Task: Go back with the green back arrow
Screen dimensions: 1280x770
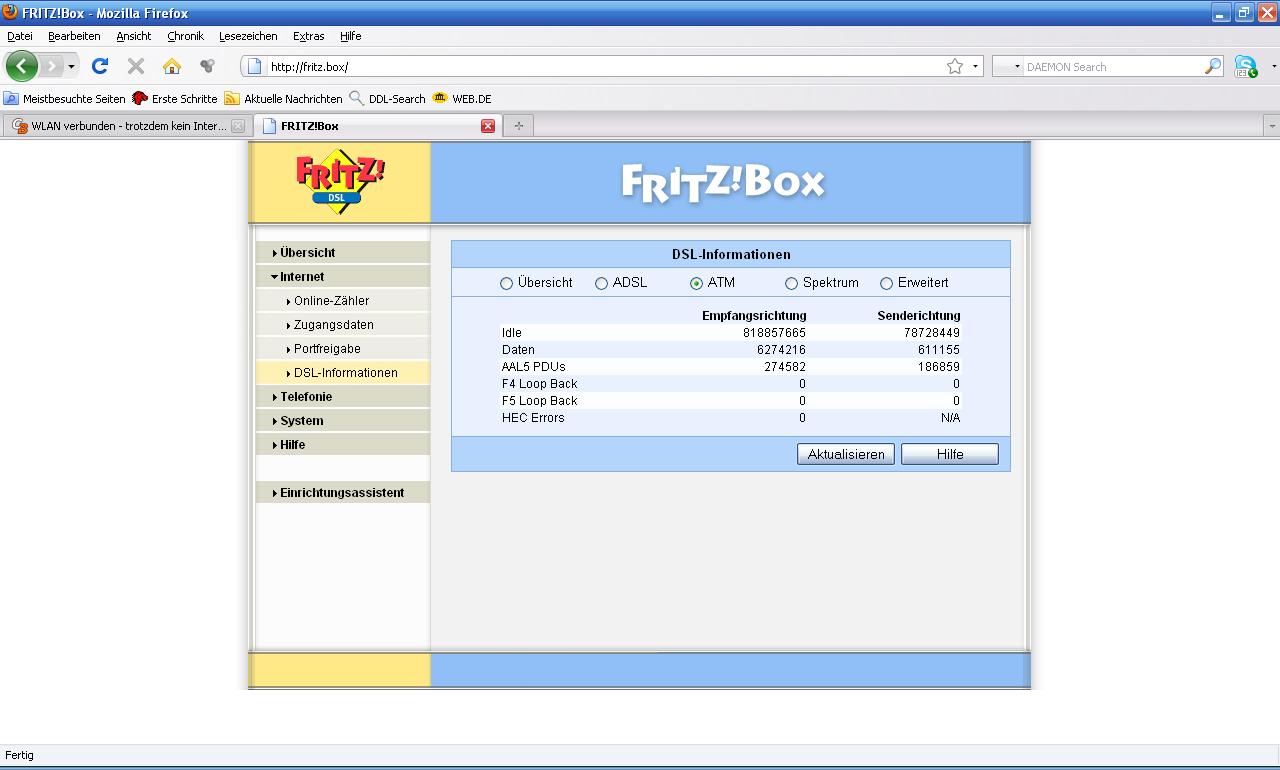Action: (22, 67)
